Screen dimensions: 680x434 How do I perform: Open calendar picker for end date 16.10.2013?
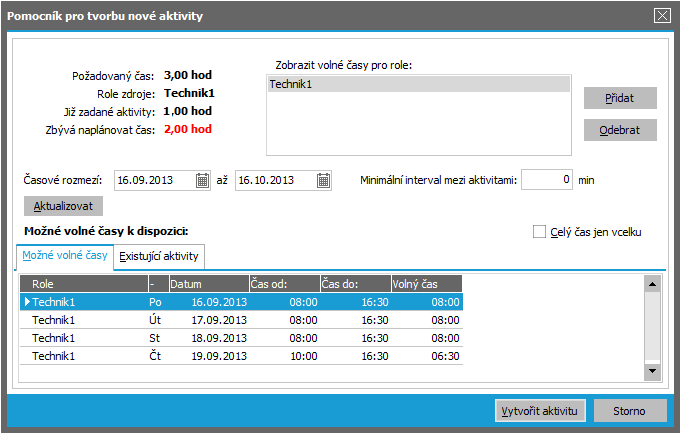coord(324,181)
